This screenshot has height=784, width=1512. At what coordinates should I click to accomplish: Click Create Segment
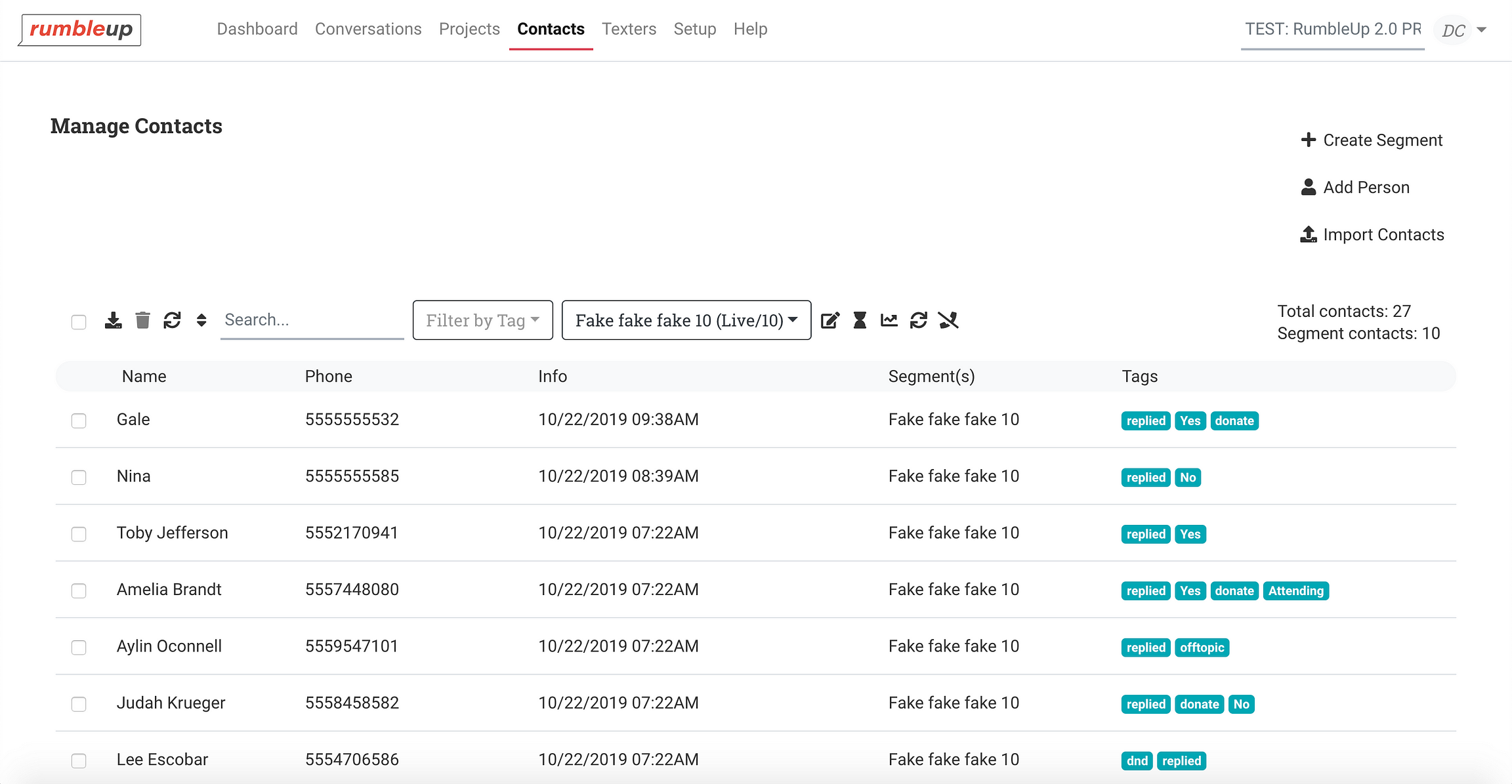point(1372,140)
